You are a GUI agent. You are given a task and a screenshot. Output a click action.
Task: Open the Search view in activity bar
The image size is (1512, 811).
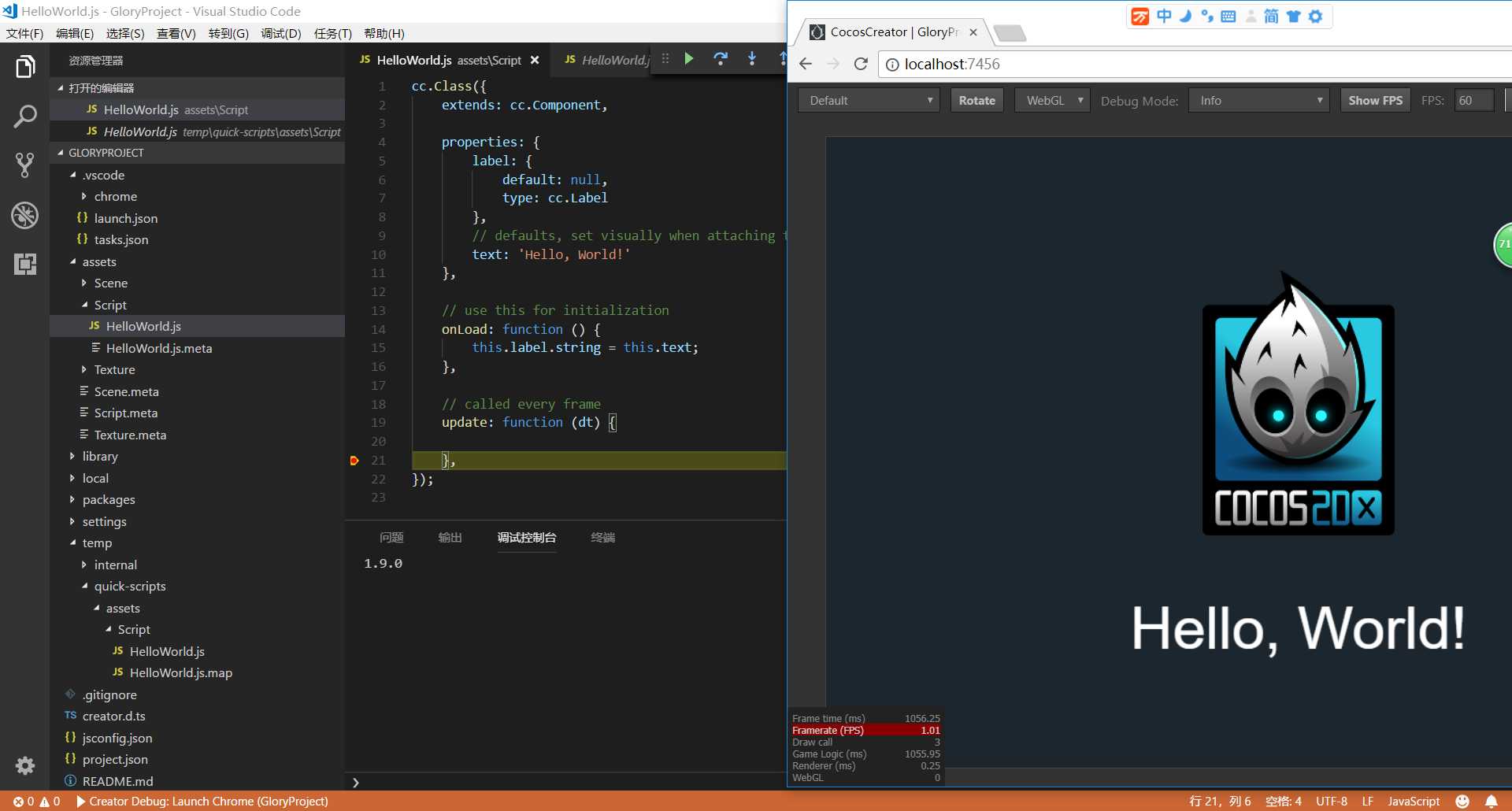pyautogui.click(x=24, y=117)
